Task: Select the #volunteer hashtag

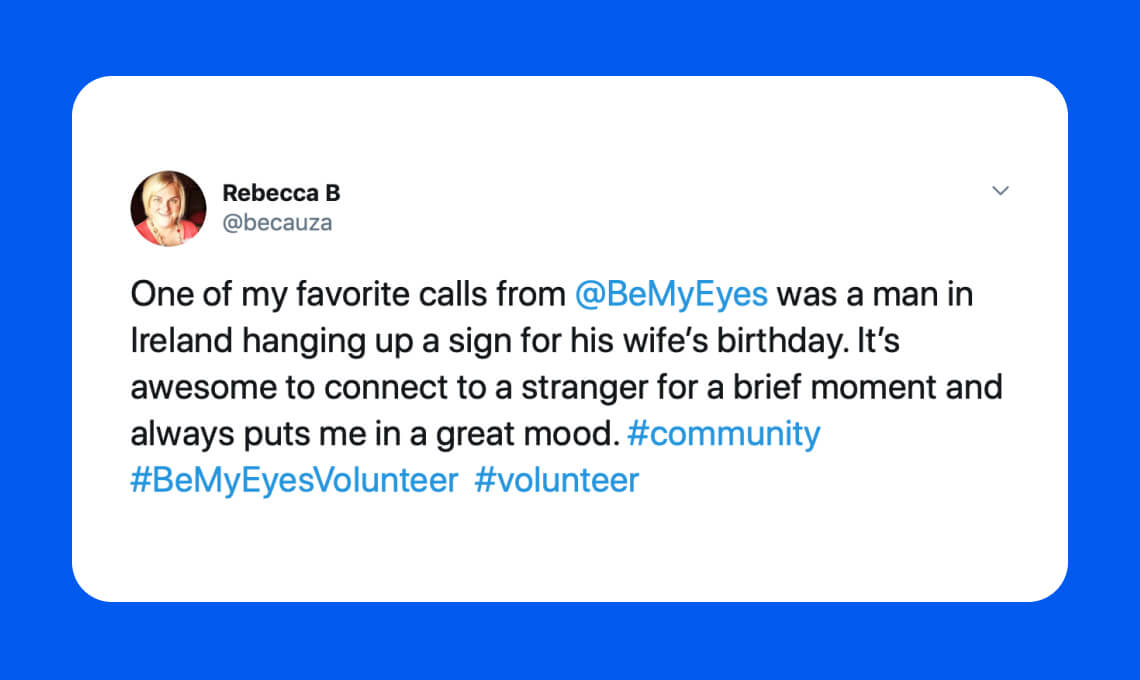Action: [556, 481]
